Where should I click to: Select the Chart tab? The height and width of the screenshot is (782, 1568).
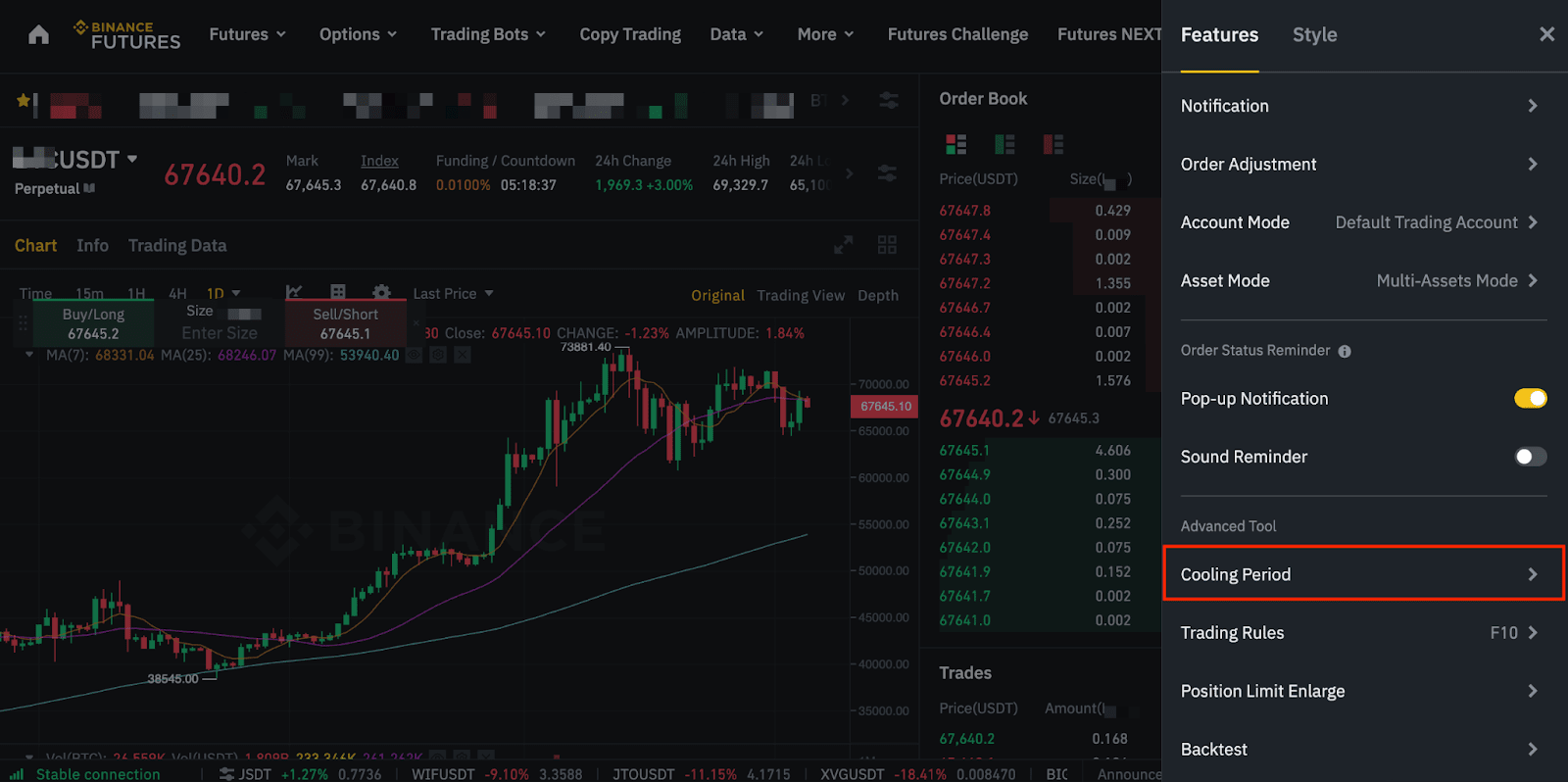point(35,245)
